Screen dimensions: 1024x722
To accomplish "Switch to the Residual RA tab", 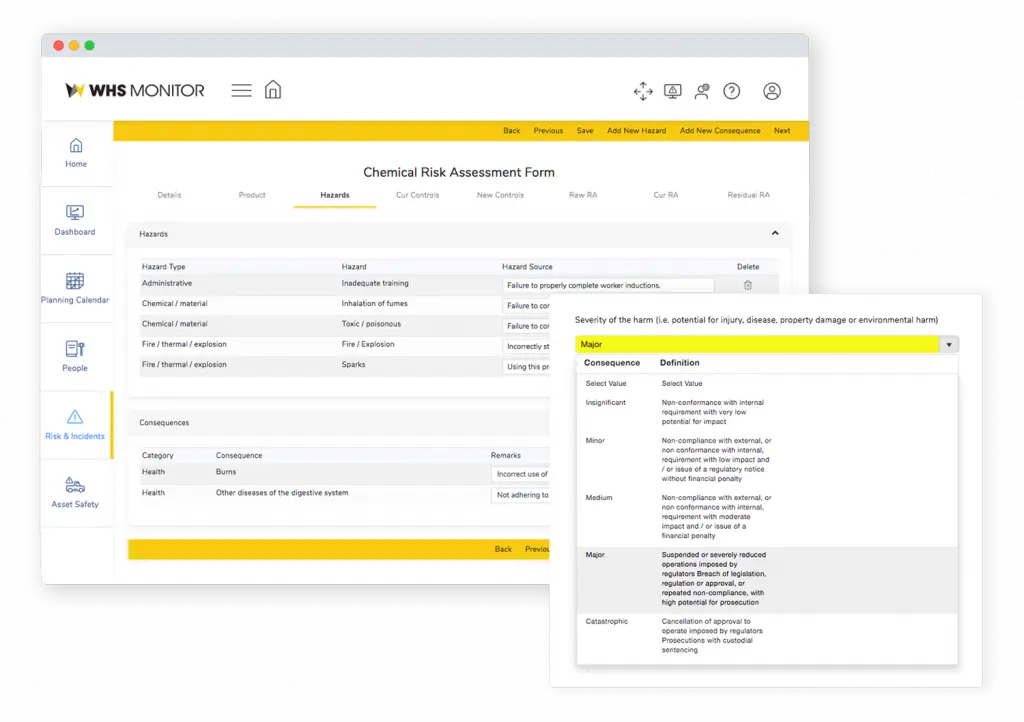I will (748, 195).
